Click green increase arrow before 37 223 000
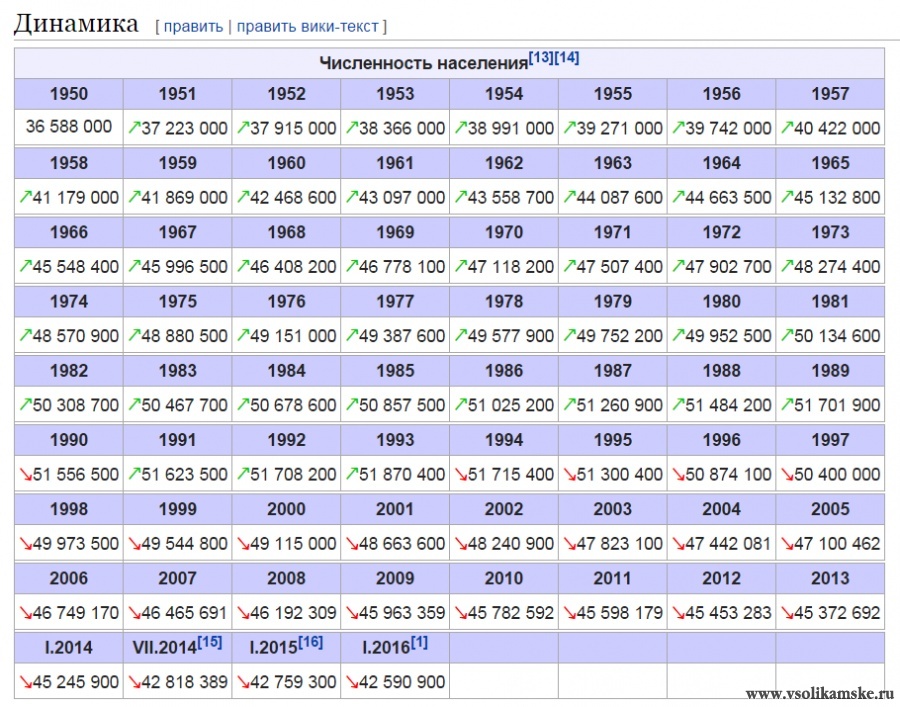The image size is (900, 707). coord(134,128)
